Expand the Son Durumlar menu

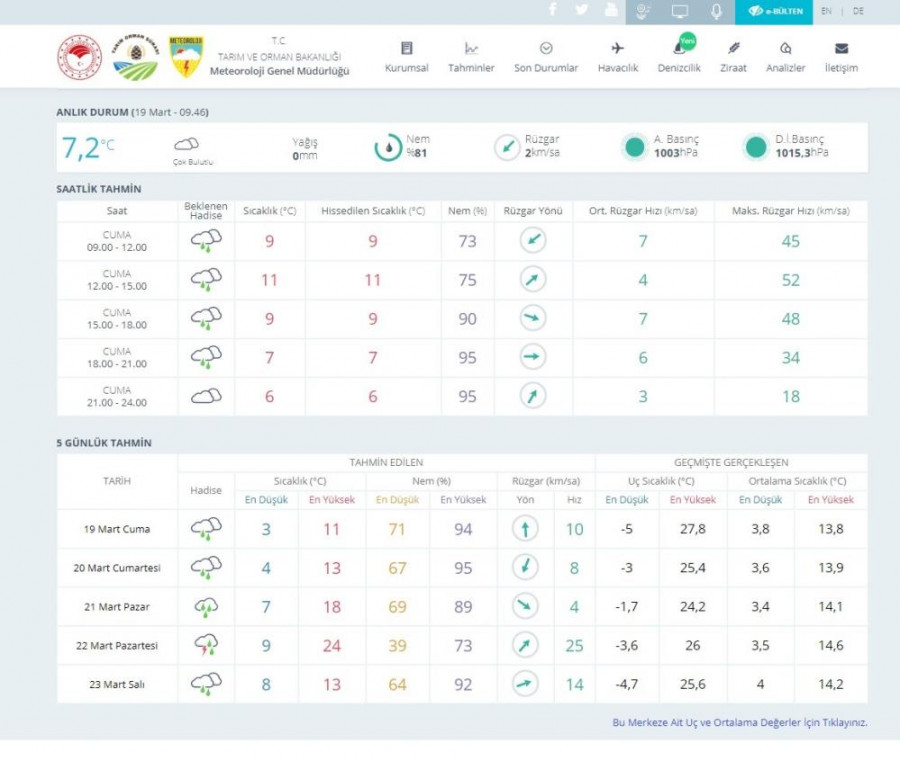tap(546, 57)
